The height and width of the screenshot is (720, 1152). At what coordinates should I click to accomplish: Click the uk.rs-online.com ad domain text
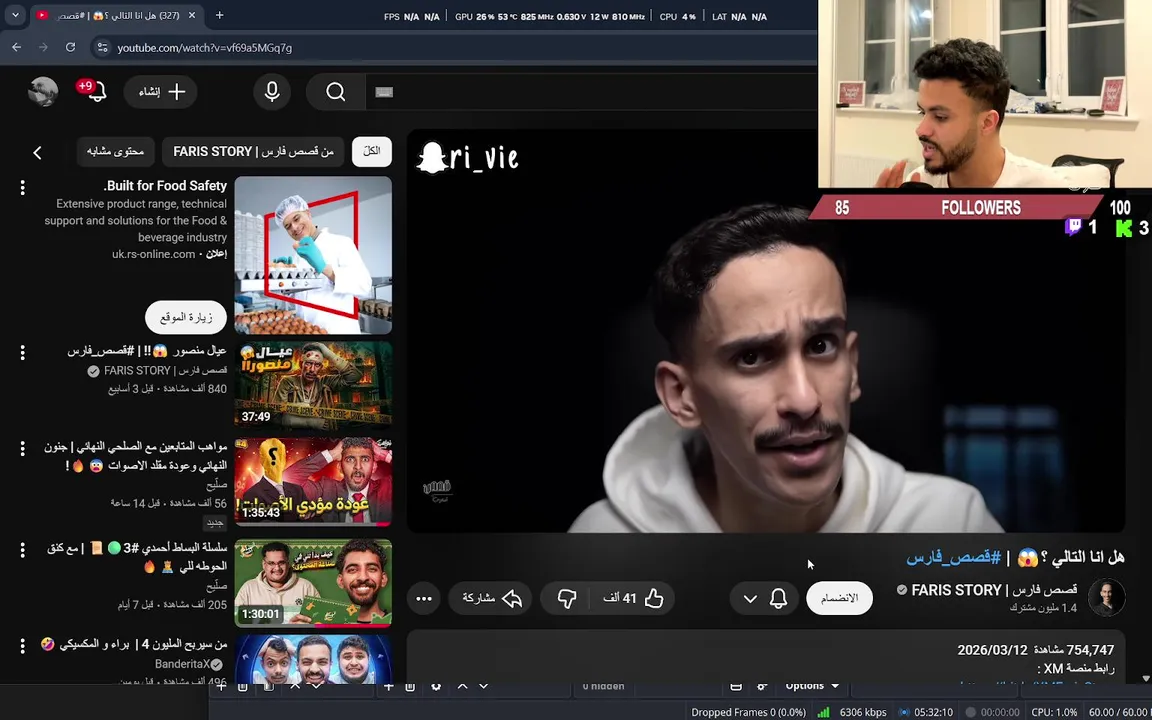coord(154,254)
